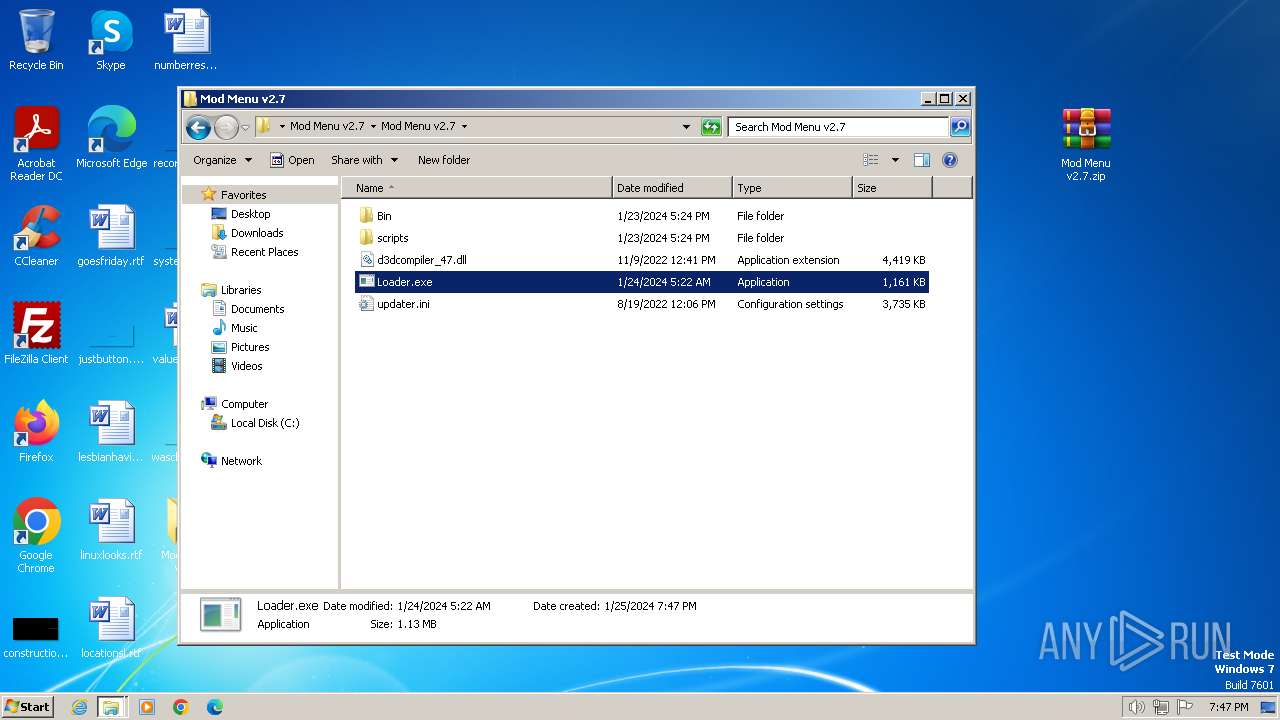Open Desktop in the navigation pane
The width and height of the screenshot is (1280, 720).
pyautogui.click(x=250, y=214)
